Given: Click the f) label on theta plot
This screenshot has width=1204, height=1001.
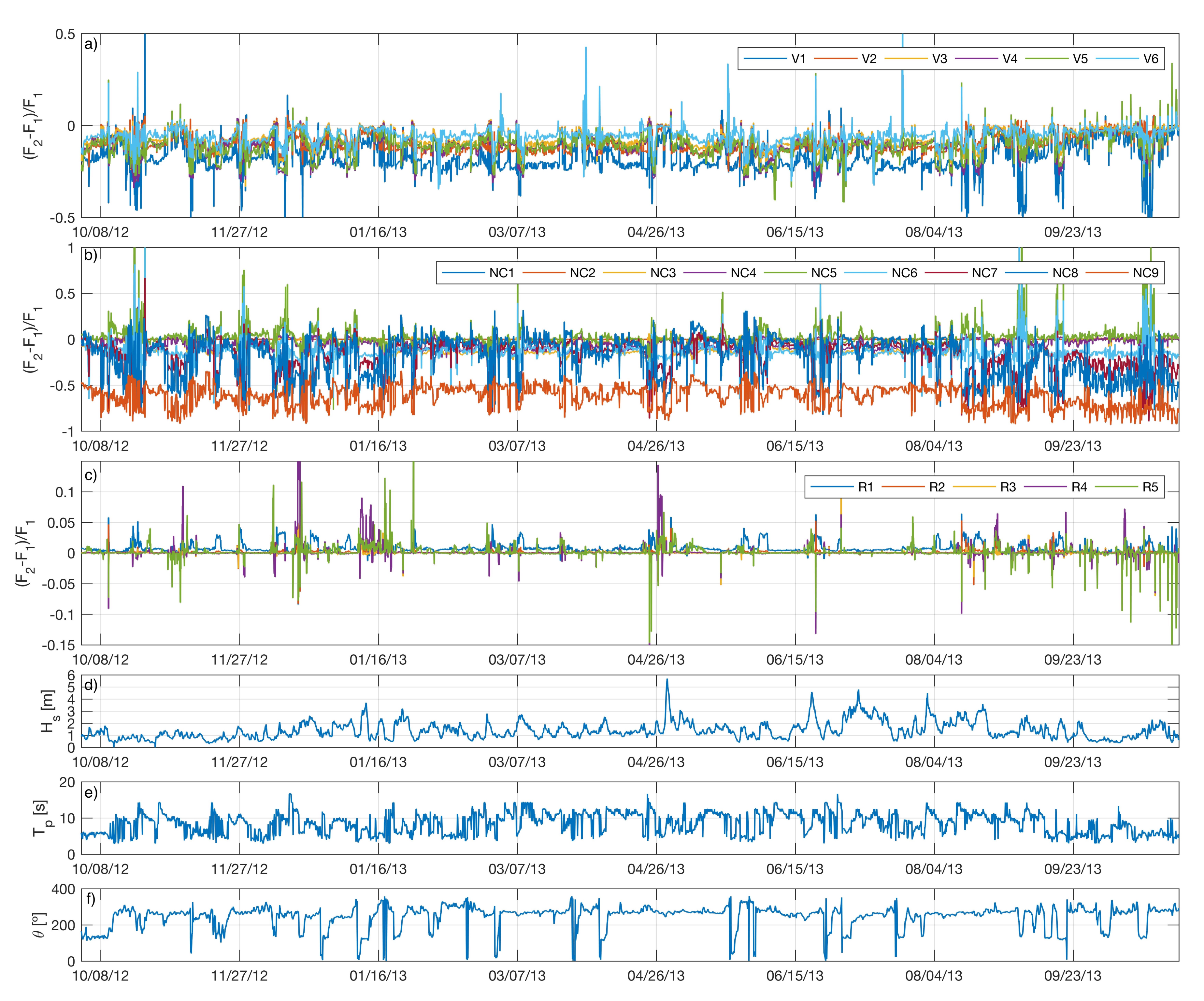Looking at the screenshot, I should tap(91, 899).
